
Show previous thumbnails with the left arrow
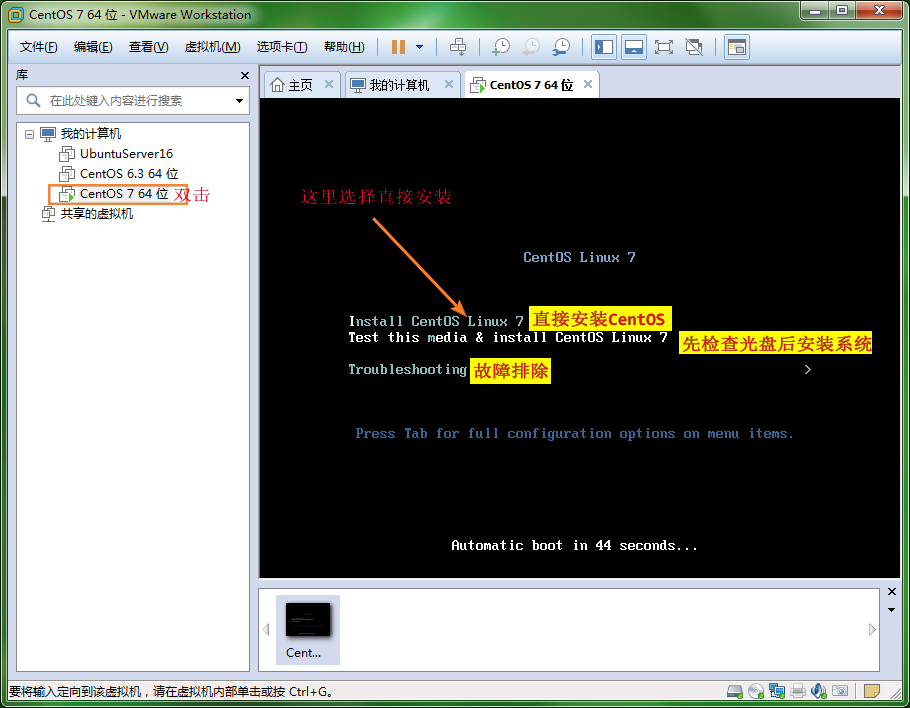click(266, 630)
